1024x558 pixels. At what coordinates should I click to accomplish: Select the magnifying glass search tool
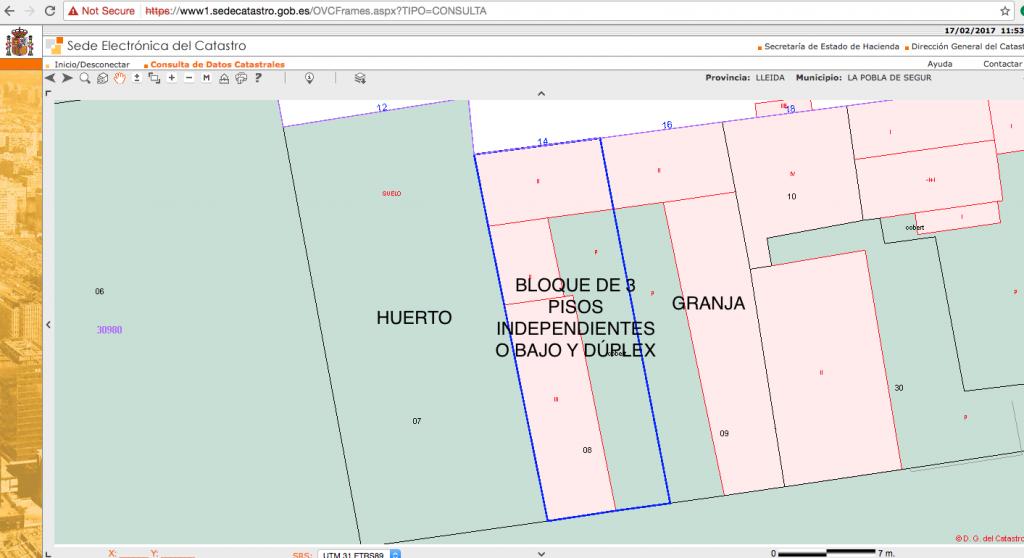[x=85, y=78]
